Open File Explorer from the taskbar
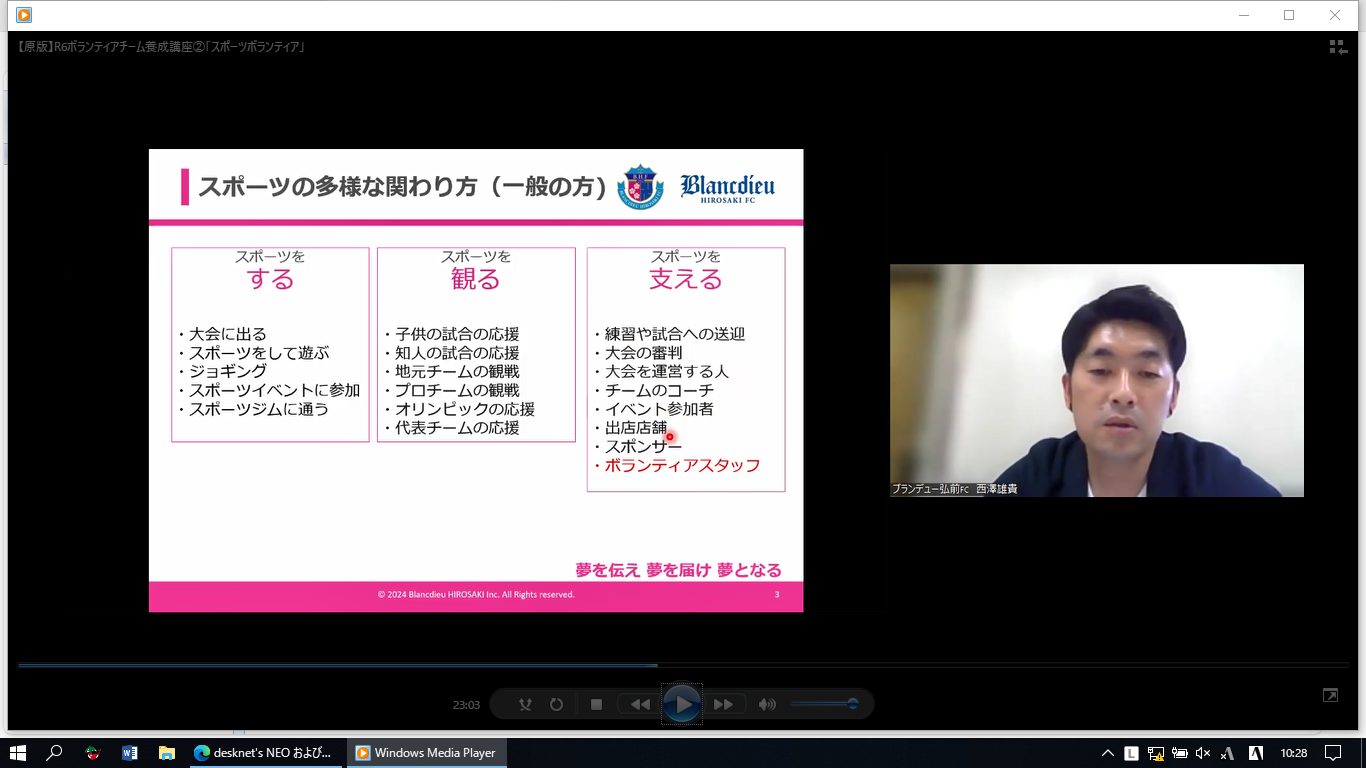This screenshot has height=768, width=1366. (166, 753)
